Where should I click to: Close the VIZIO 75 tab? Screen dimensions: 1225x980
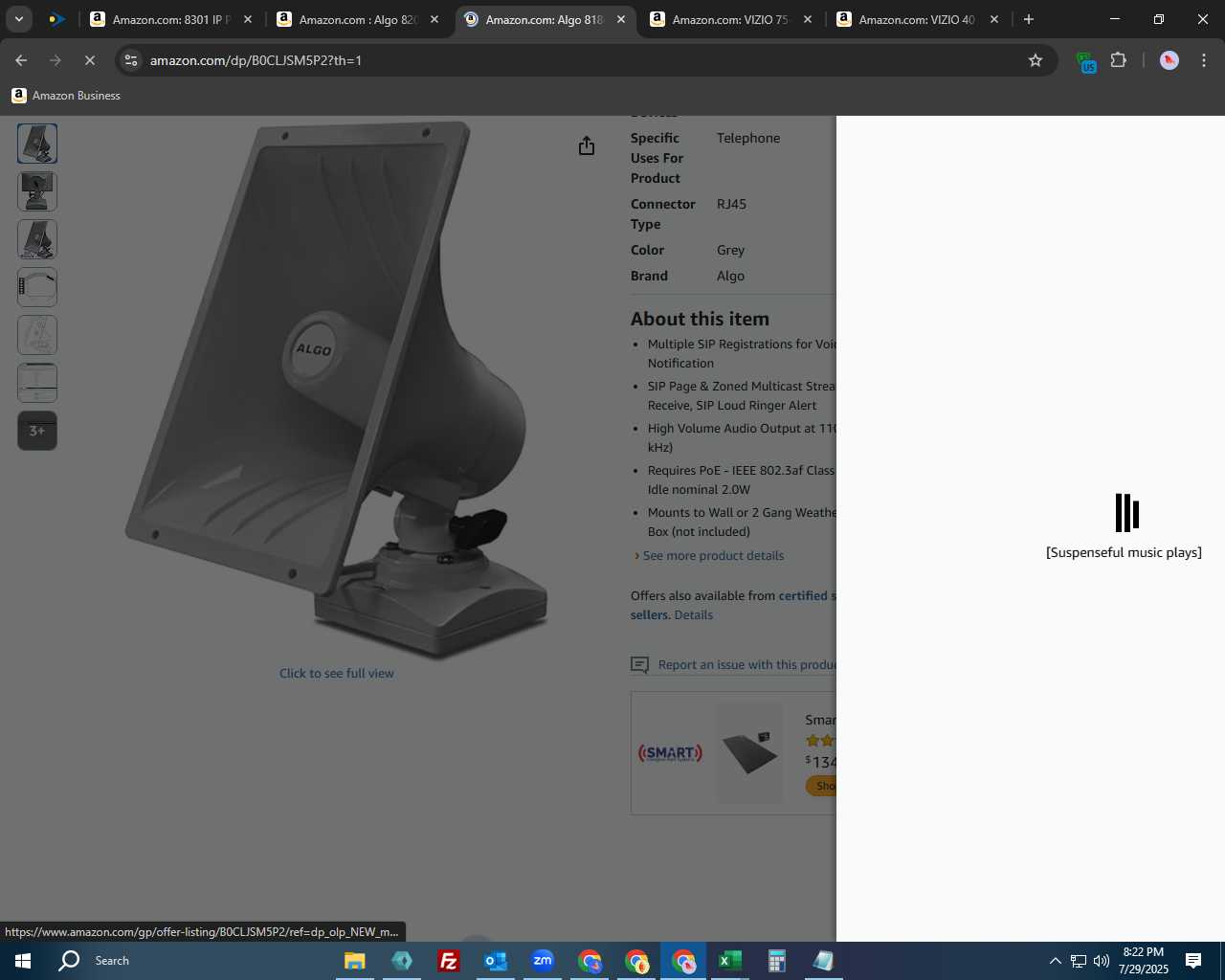(808, 19)
